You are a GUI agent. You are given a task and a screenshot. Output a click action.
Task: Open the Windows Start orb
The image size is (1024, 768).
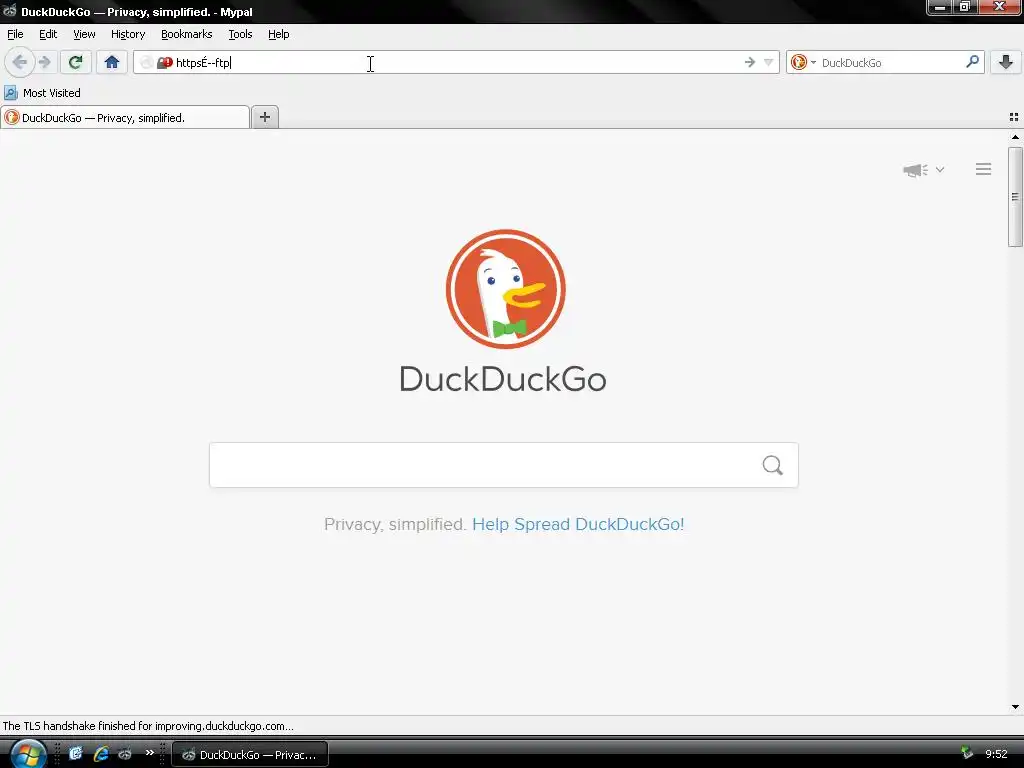click(27, 754)
